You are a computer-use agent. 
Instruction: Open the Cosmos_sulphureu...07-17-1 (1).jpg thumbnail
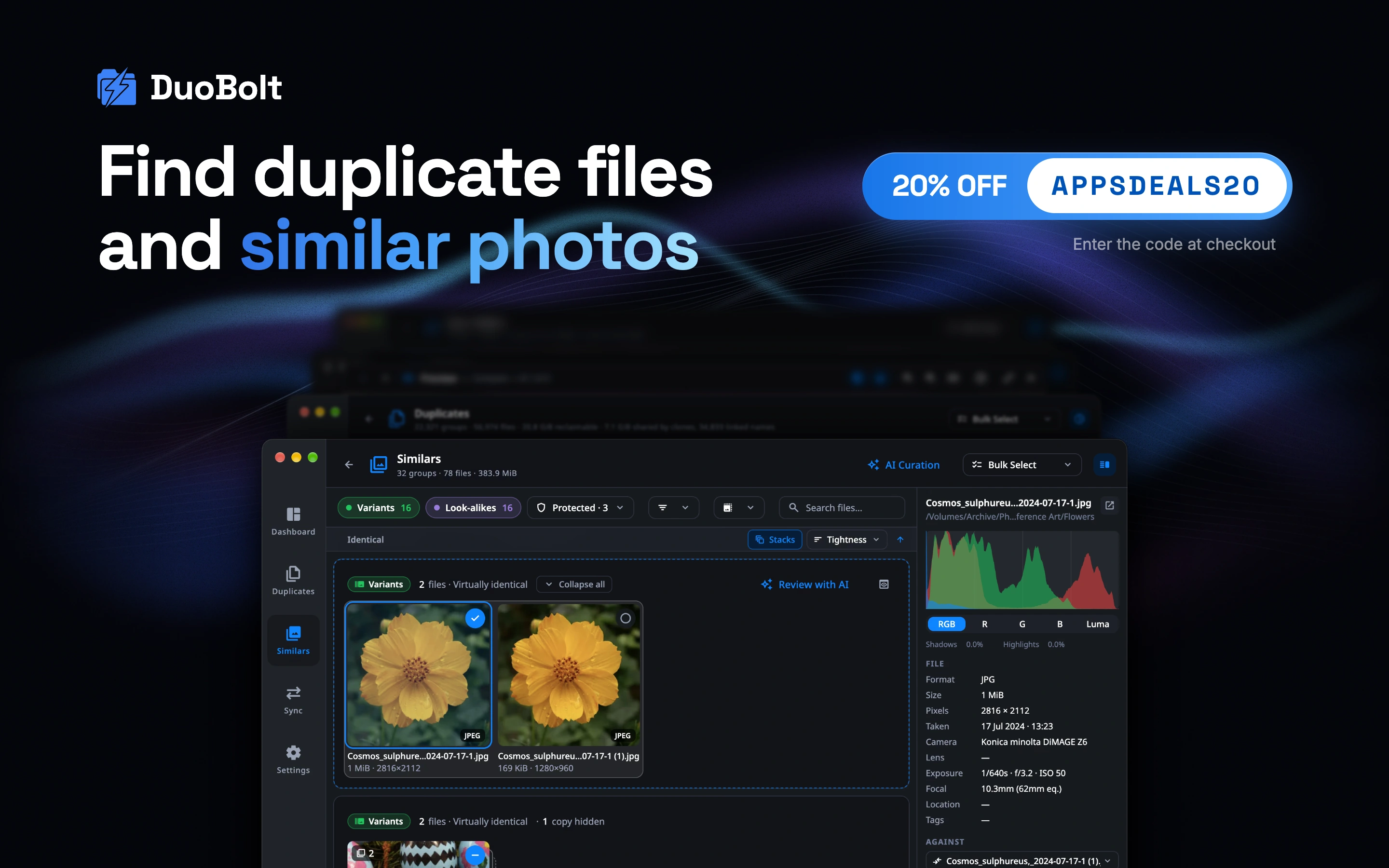click(569, 675)
